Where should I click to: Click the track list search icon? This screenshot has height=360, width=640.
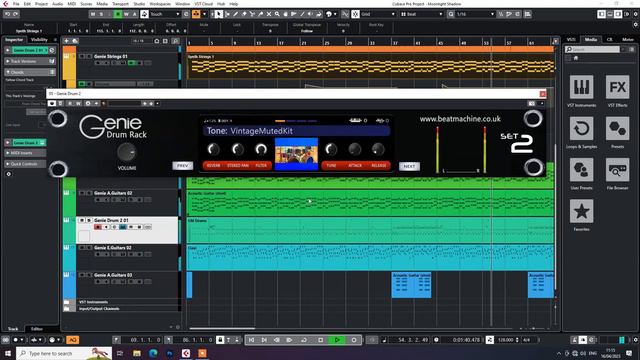point(175,41)
